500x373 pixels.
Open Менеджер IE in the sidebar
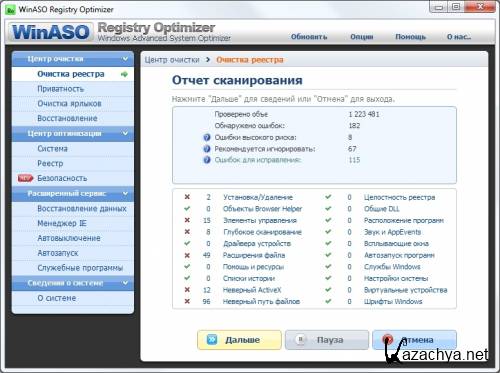click(x=73, y=223)
